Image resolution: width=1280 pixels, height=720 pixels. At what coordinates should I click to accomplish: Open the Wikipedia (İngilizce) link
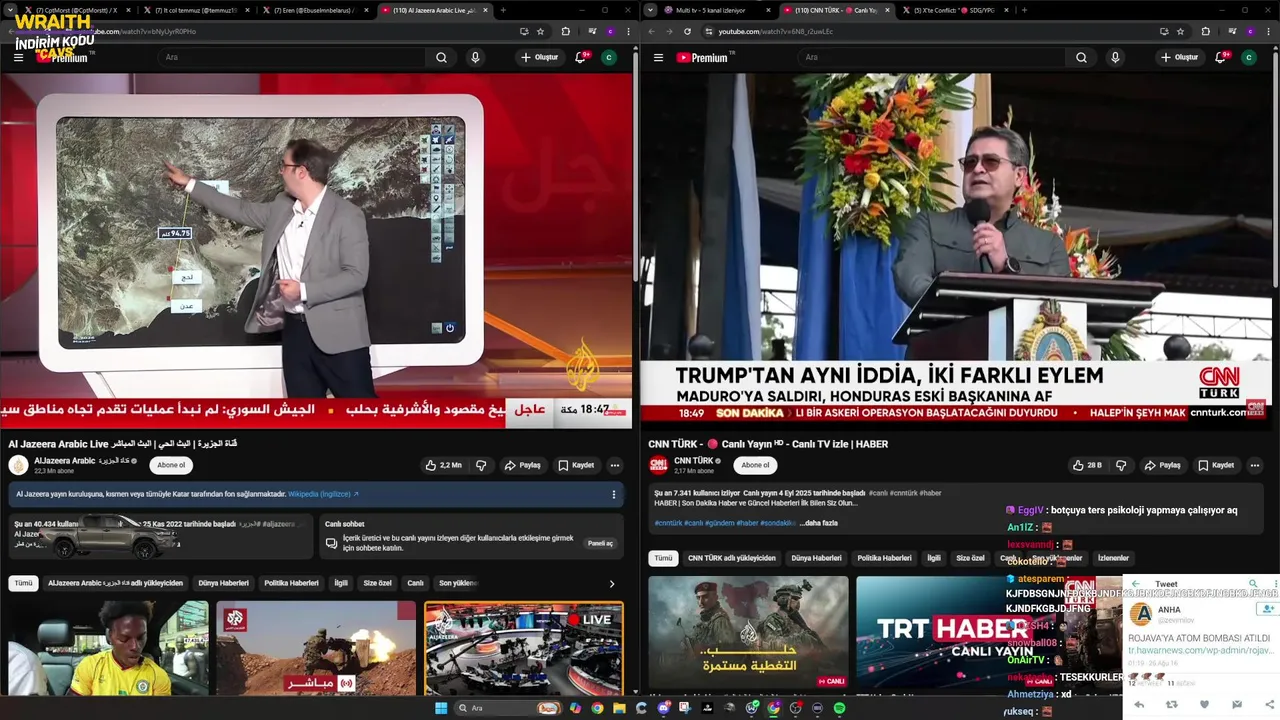(323, 494)
